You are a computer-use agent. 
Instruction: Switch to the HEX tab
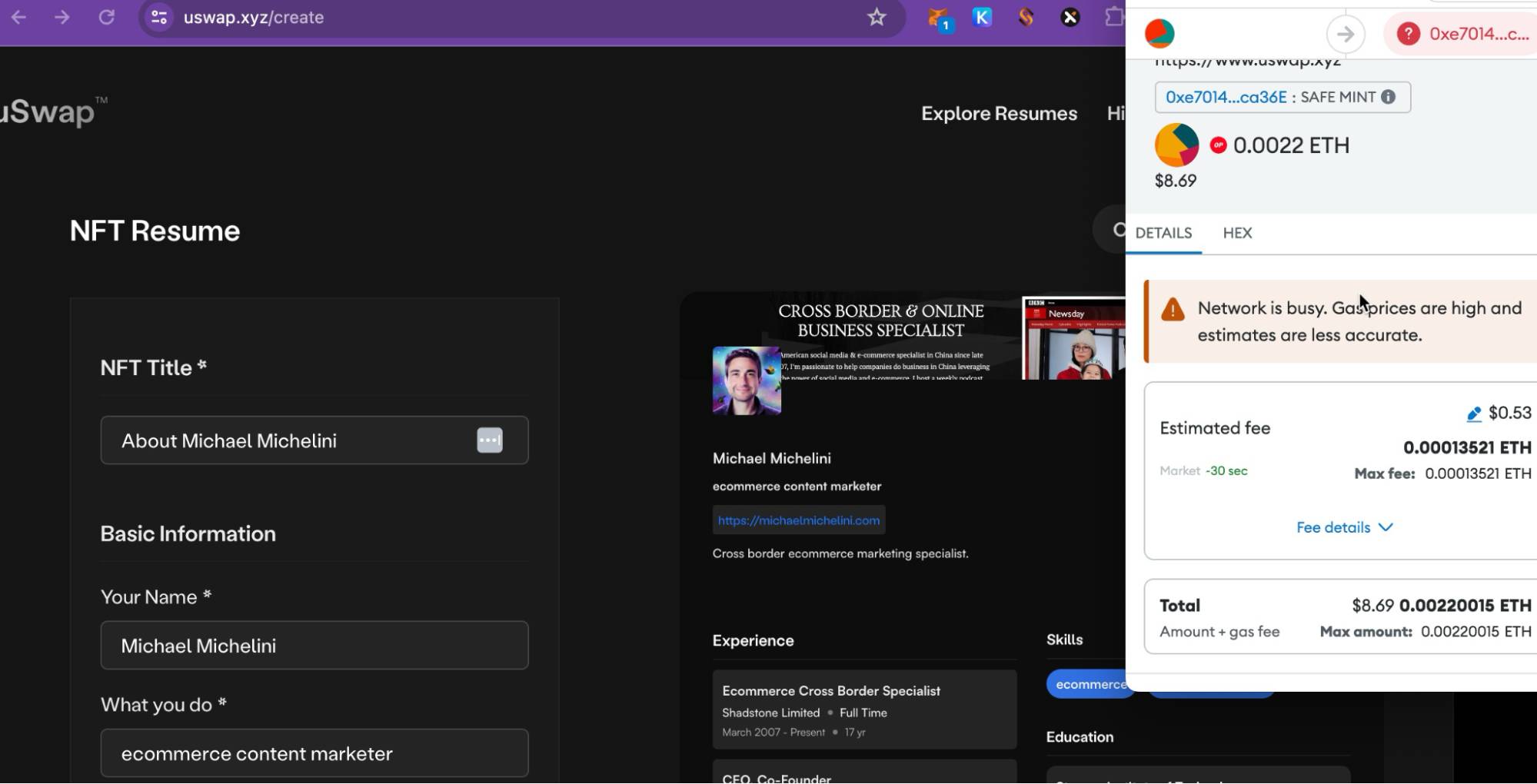click(x=1237, y=233)
